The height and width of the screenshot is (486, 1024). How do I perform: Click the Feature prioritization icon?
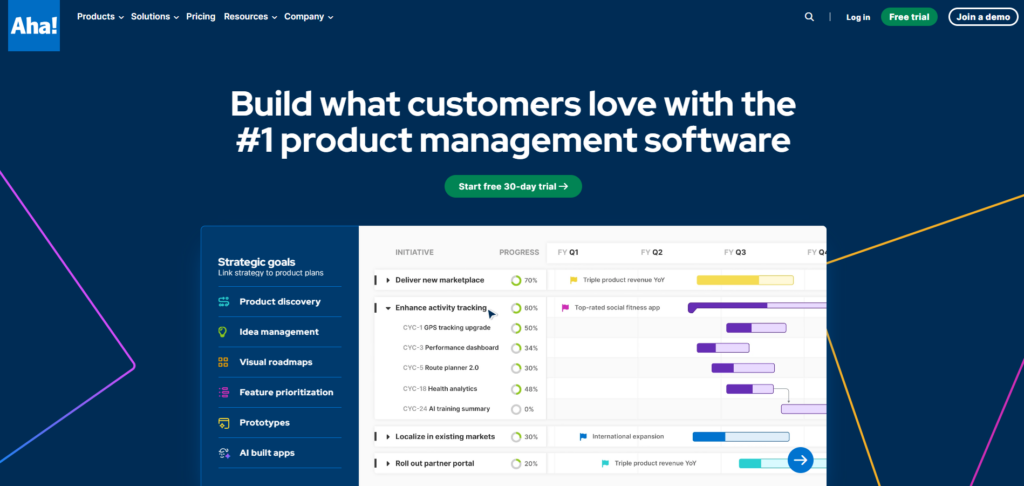[x=223, y=393]
